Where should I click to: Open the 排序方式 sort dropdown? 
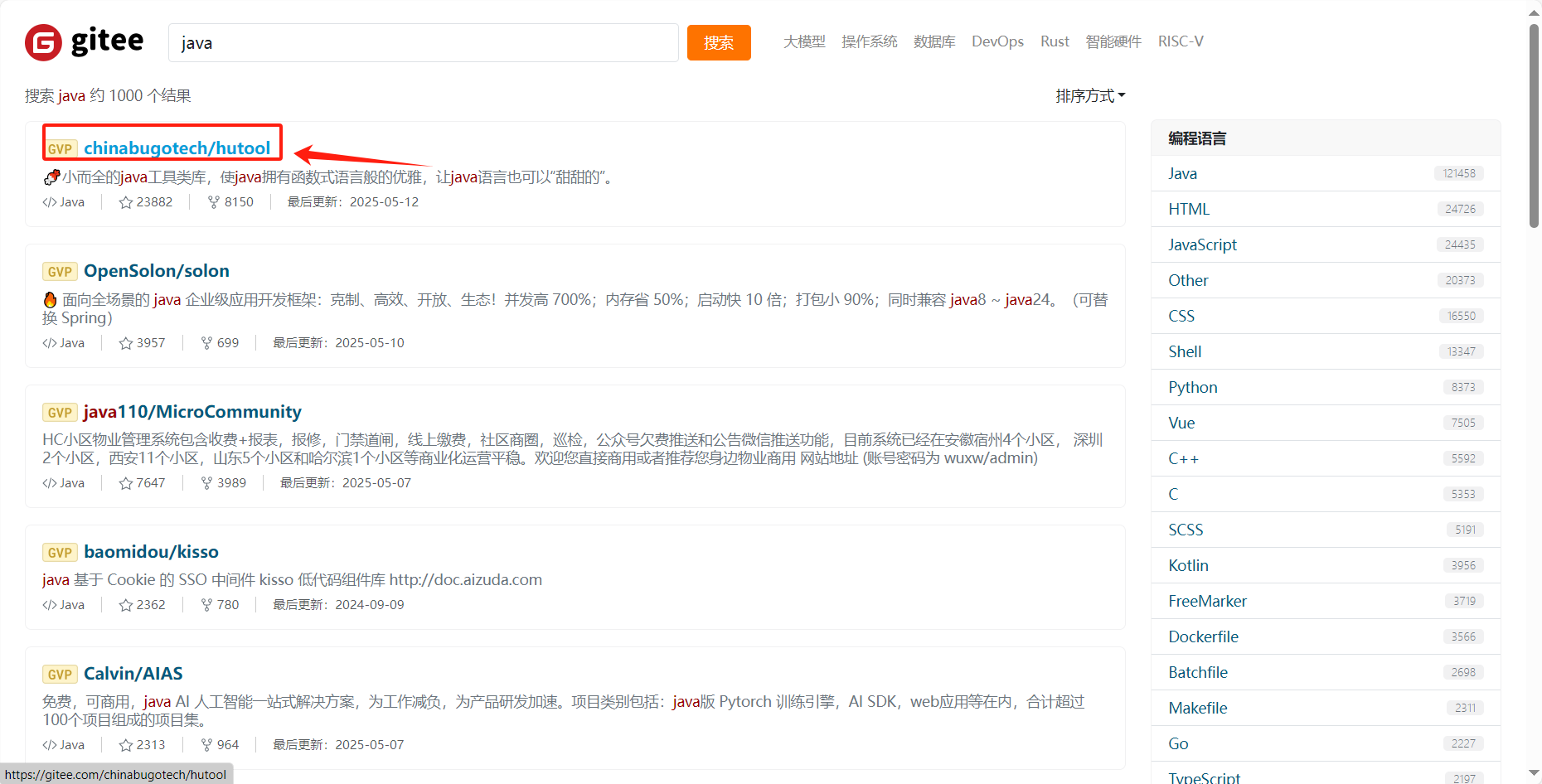(x=1090, y=96)
